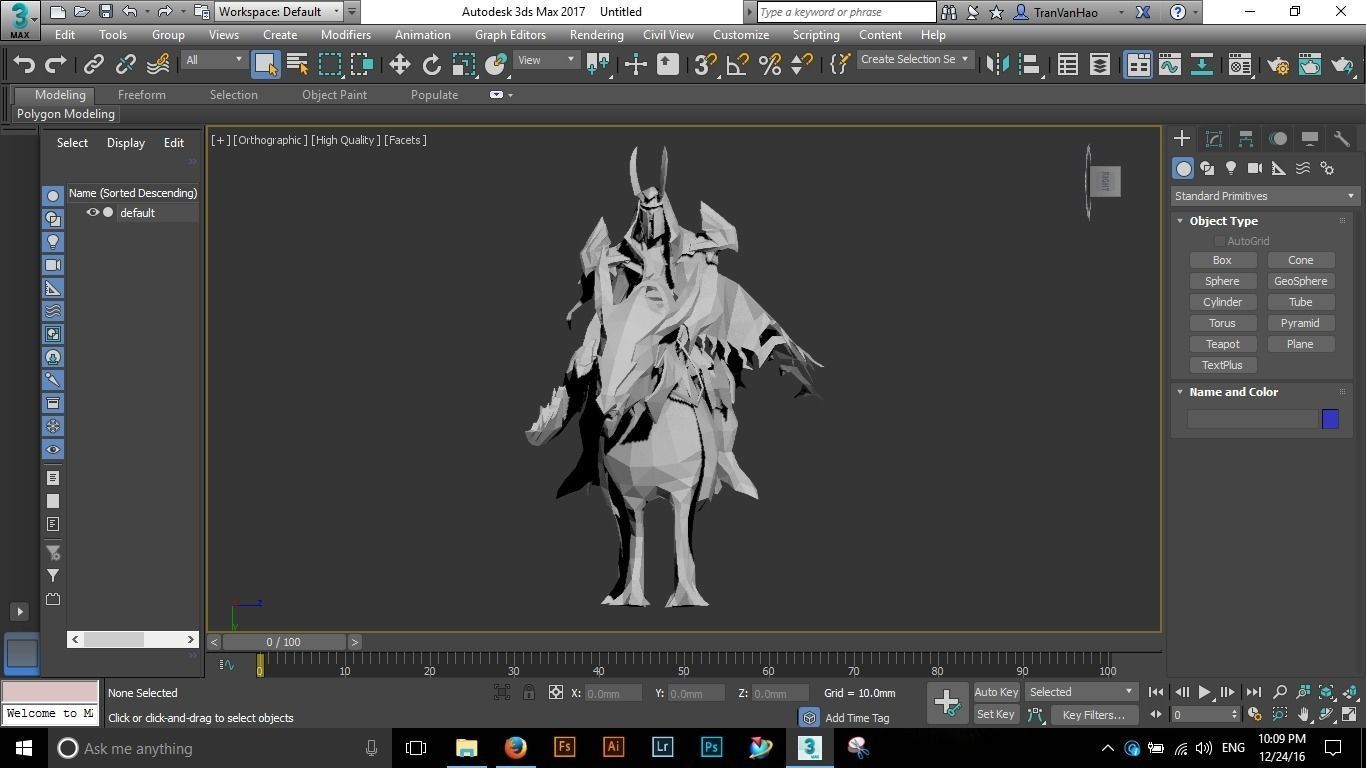Click the Windows Start button
1366x768 pixels.
[x=24, y=748]
